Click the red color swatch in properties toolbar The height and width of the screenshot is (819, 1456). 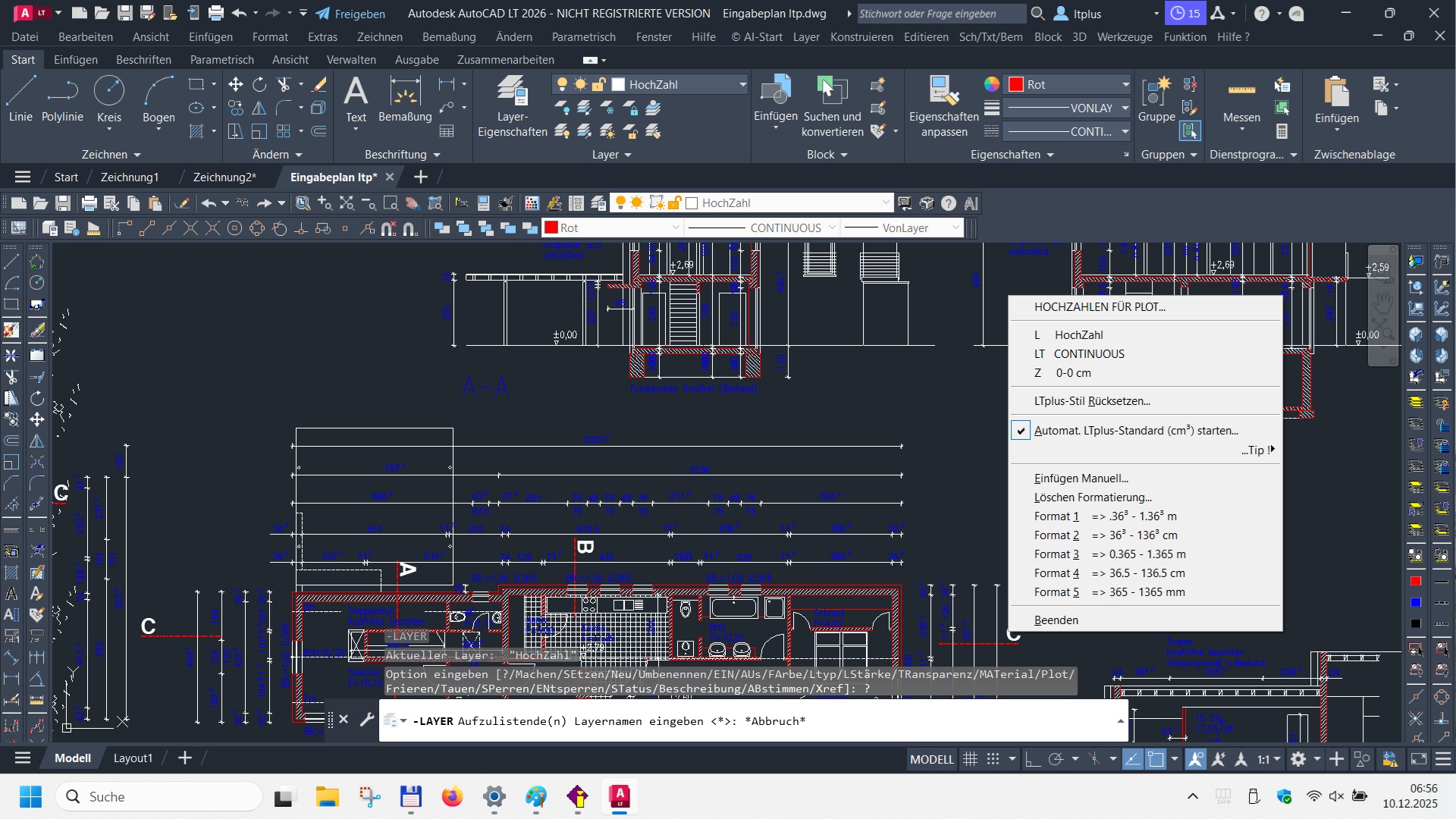click(x=552, y=227)
